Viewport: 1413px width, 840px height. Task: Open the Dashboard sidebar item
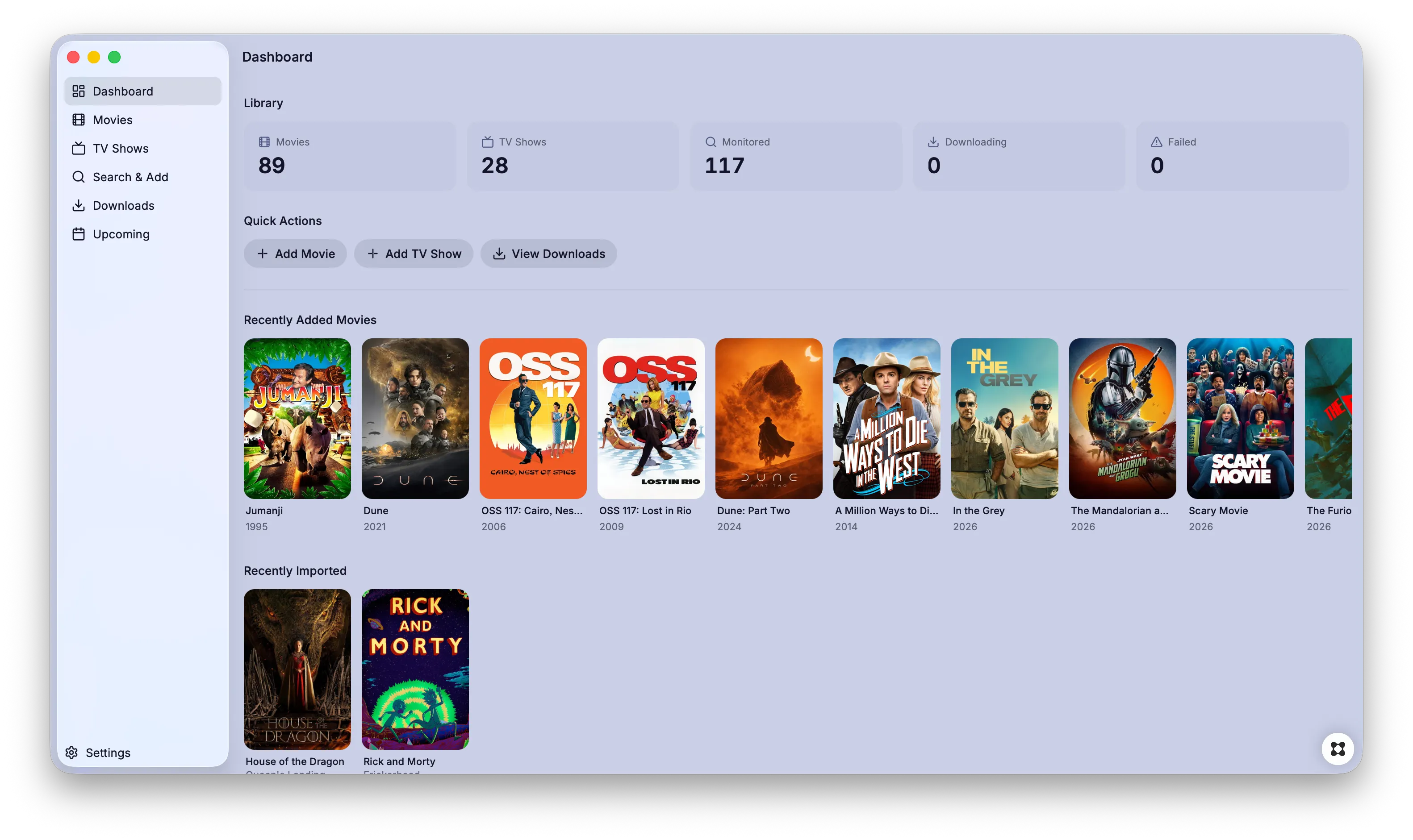point(142,91)
